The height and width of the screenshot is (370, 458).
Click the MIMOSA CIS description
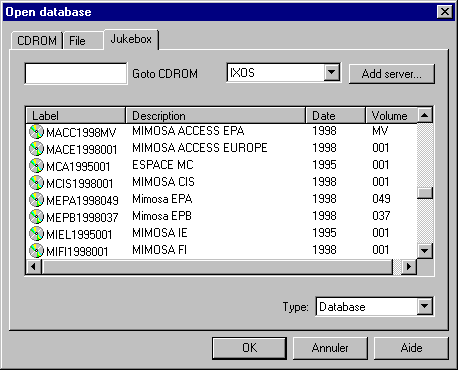click(163, 182)
